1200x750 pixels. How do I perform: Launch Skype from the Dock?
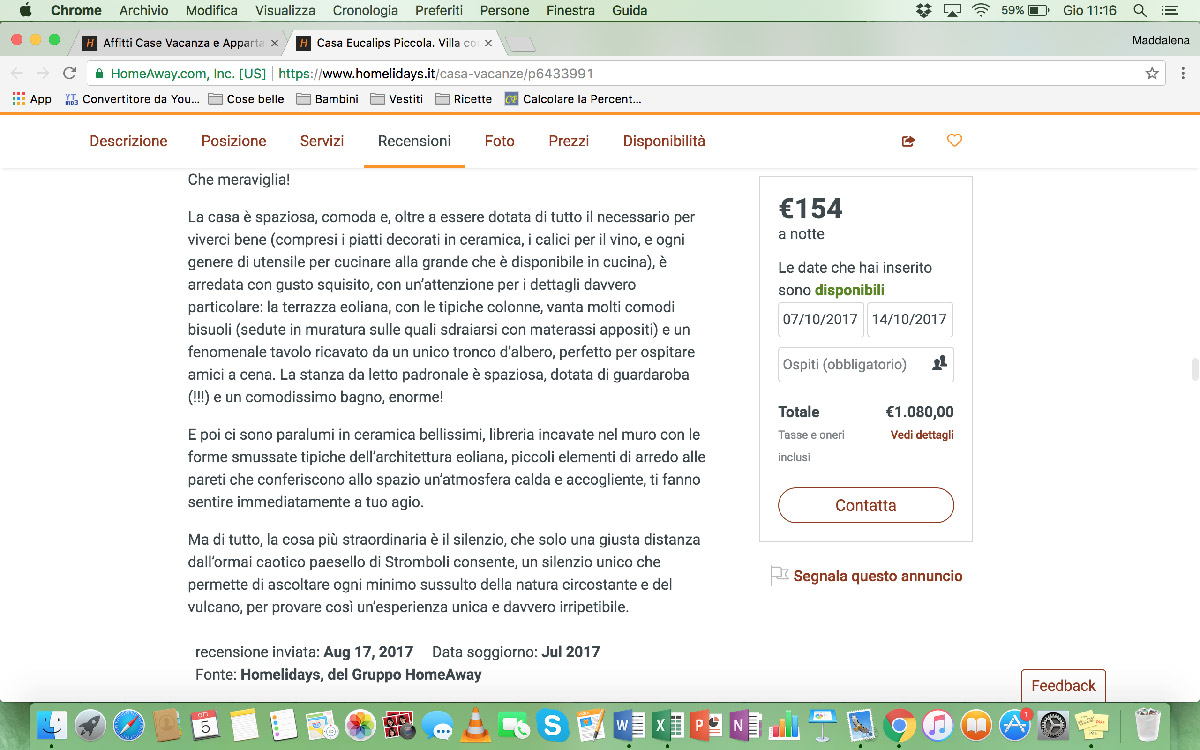[552, 724]
